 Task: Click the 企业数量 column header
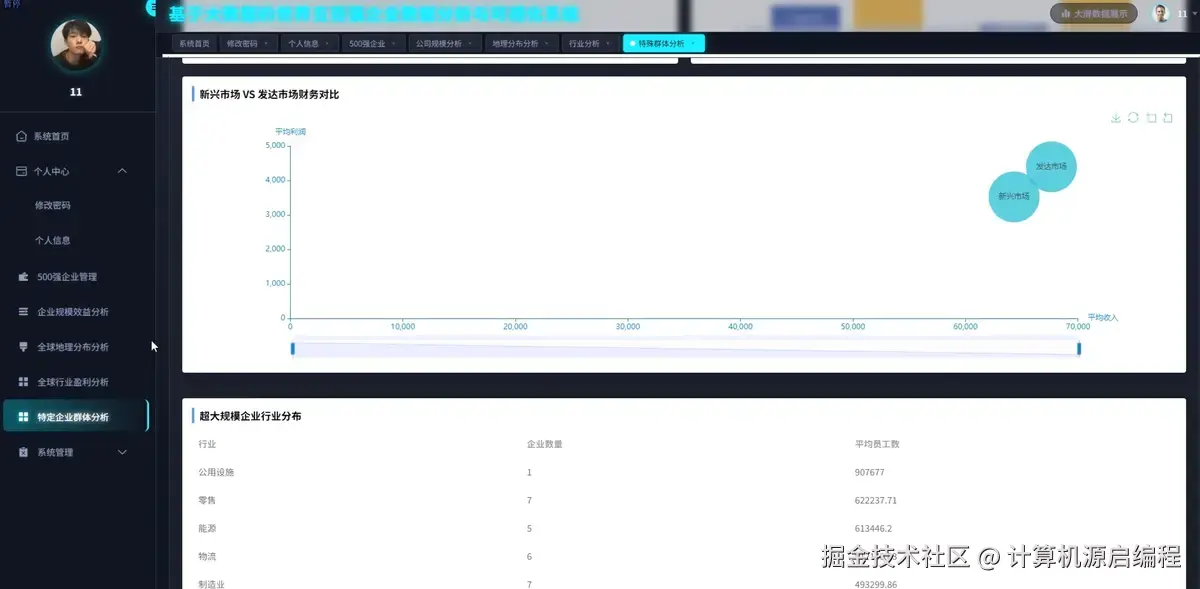tap(544, 444)
